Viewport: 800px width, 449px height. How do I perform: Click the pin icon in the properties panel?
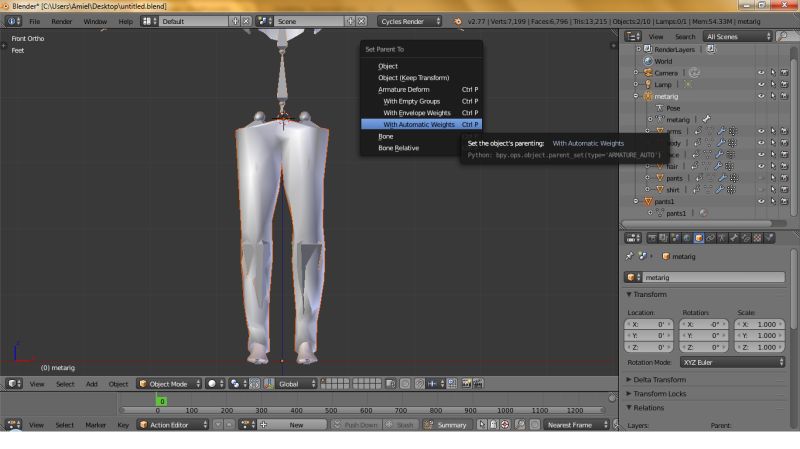[629, 256]
